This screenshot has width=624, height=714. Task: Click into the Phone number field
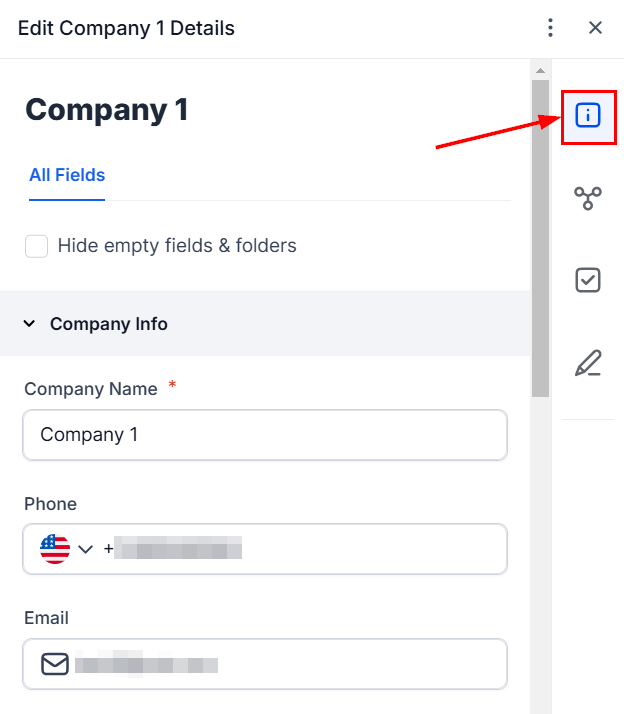coord(300,549)
